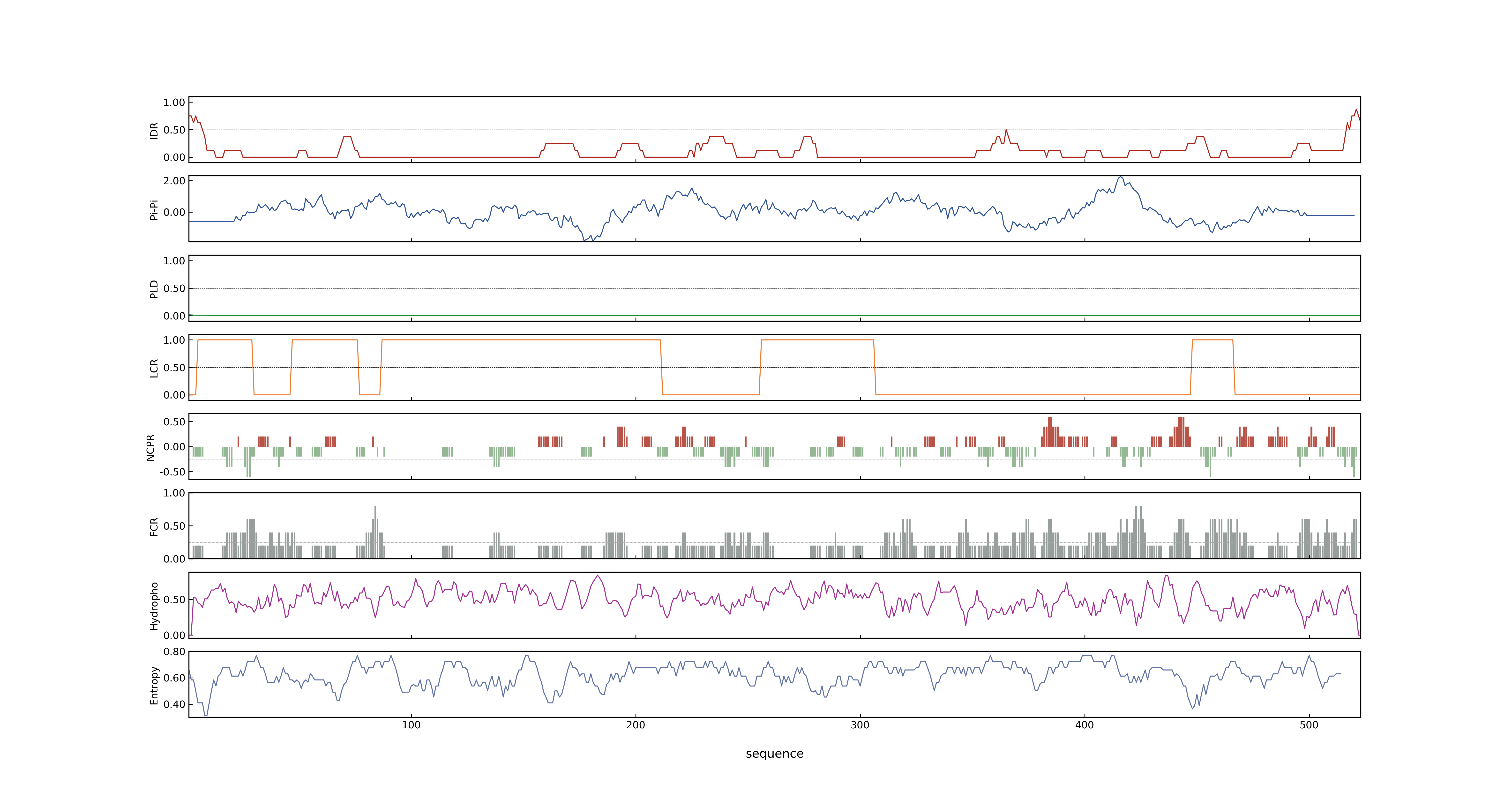Click the Entropy y-axis label

click(154, 685)
